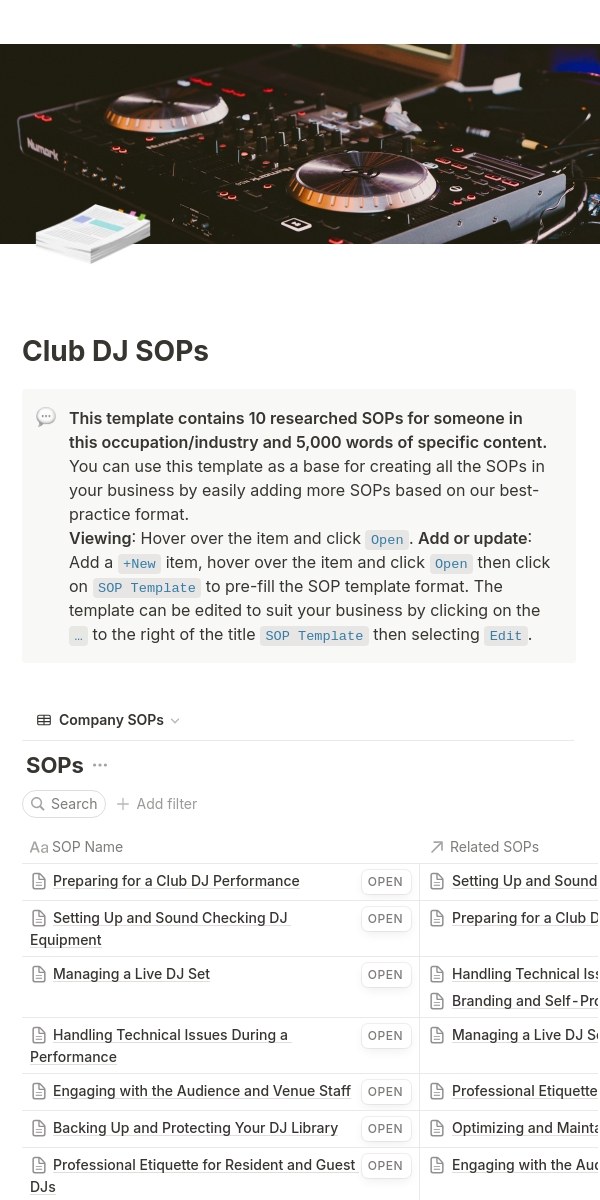Viewport: 600px width, 1200px height.
Task: Click the plus icon beside Add filter
Action: click(x=123, y=804)
